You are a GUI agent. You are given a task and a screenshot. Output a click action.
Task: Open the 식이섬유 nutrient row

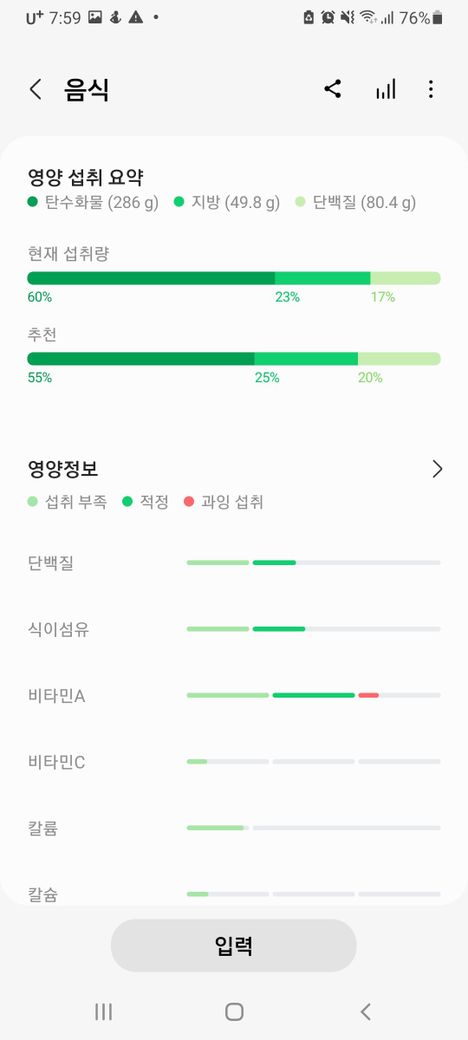[234, 629]
